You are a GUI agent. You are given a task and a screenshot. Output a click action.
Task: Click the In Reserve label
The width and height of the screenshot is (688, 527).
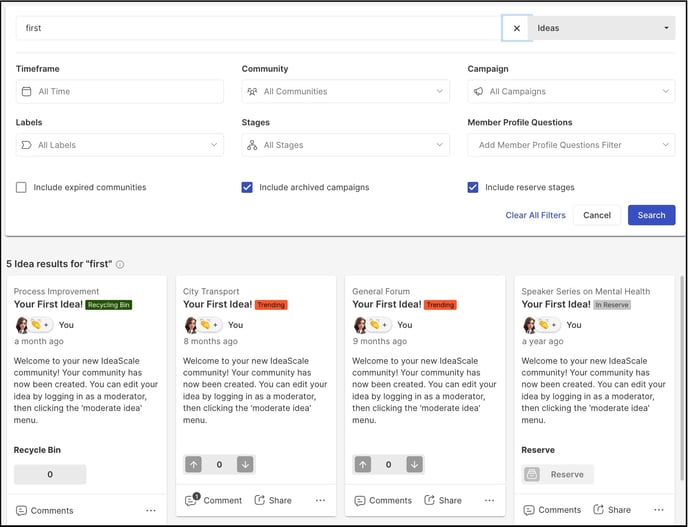pos(612,305)
